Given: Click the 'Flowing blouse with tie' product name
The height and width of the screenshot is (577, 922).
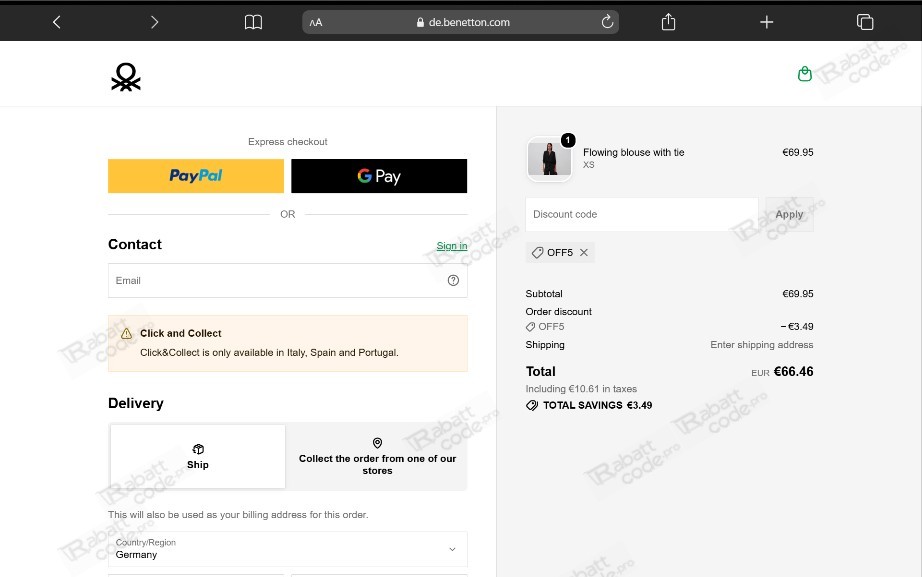Looking at the screenshot, I should 634,152.
